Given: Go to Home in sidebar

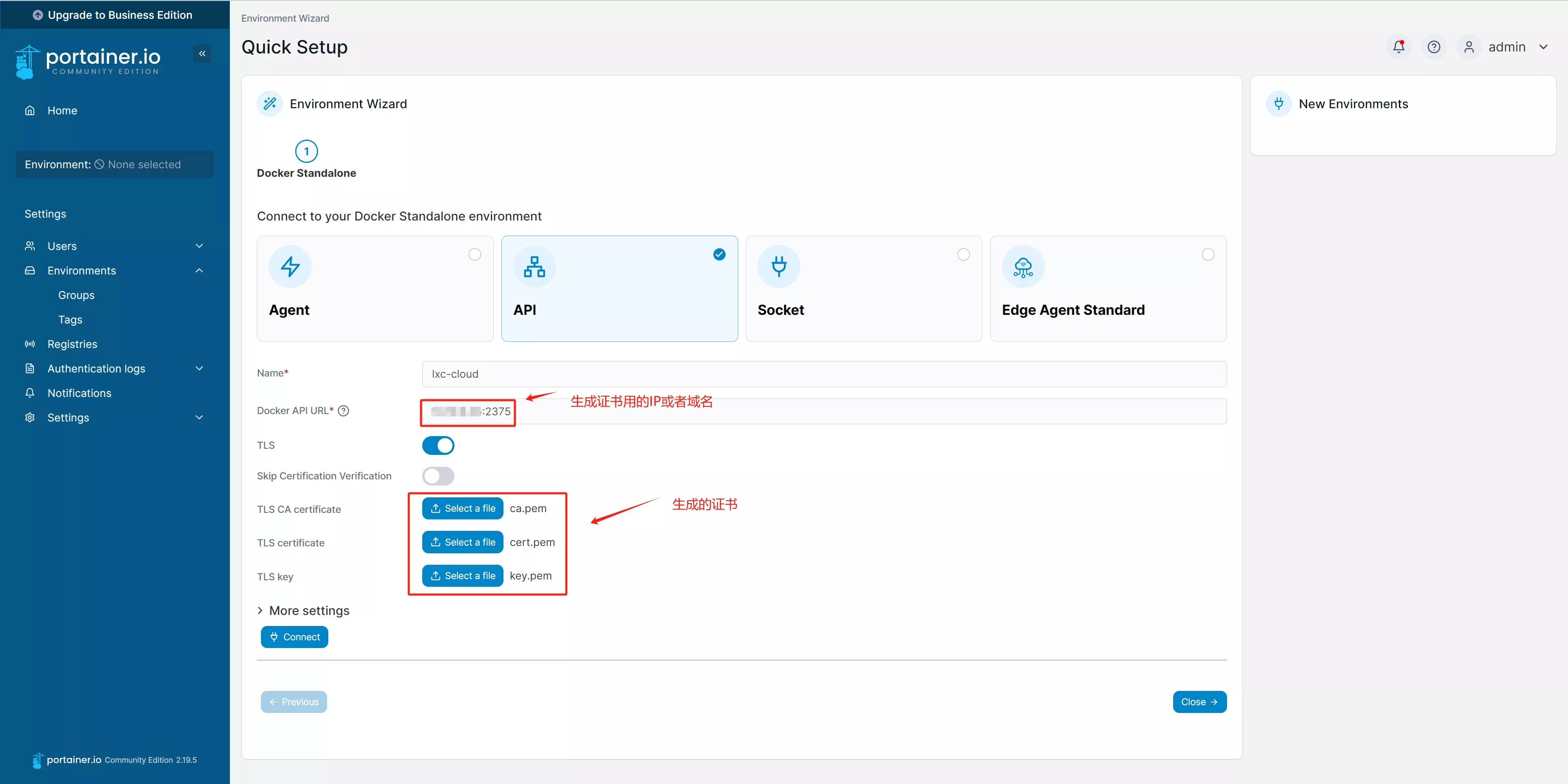Looking at the screenshot, I should click(62, 111).
